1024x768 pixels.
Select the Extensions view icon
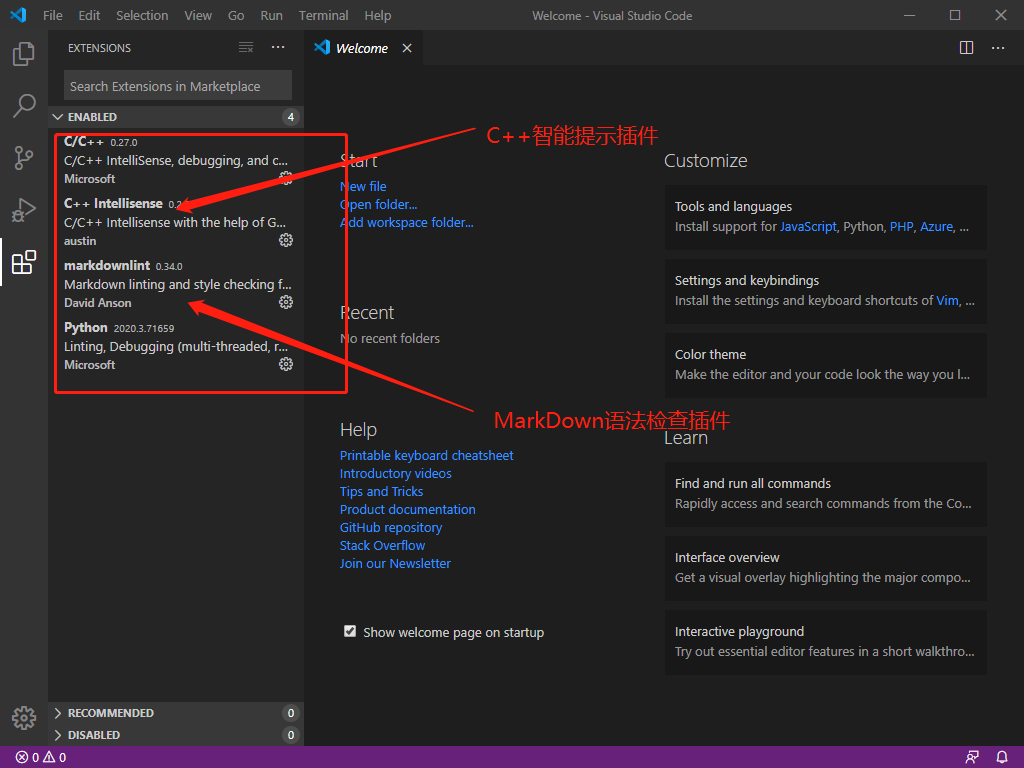point(24,263)
